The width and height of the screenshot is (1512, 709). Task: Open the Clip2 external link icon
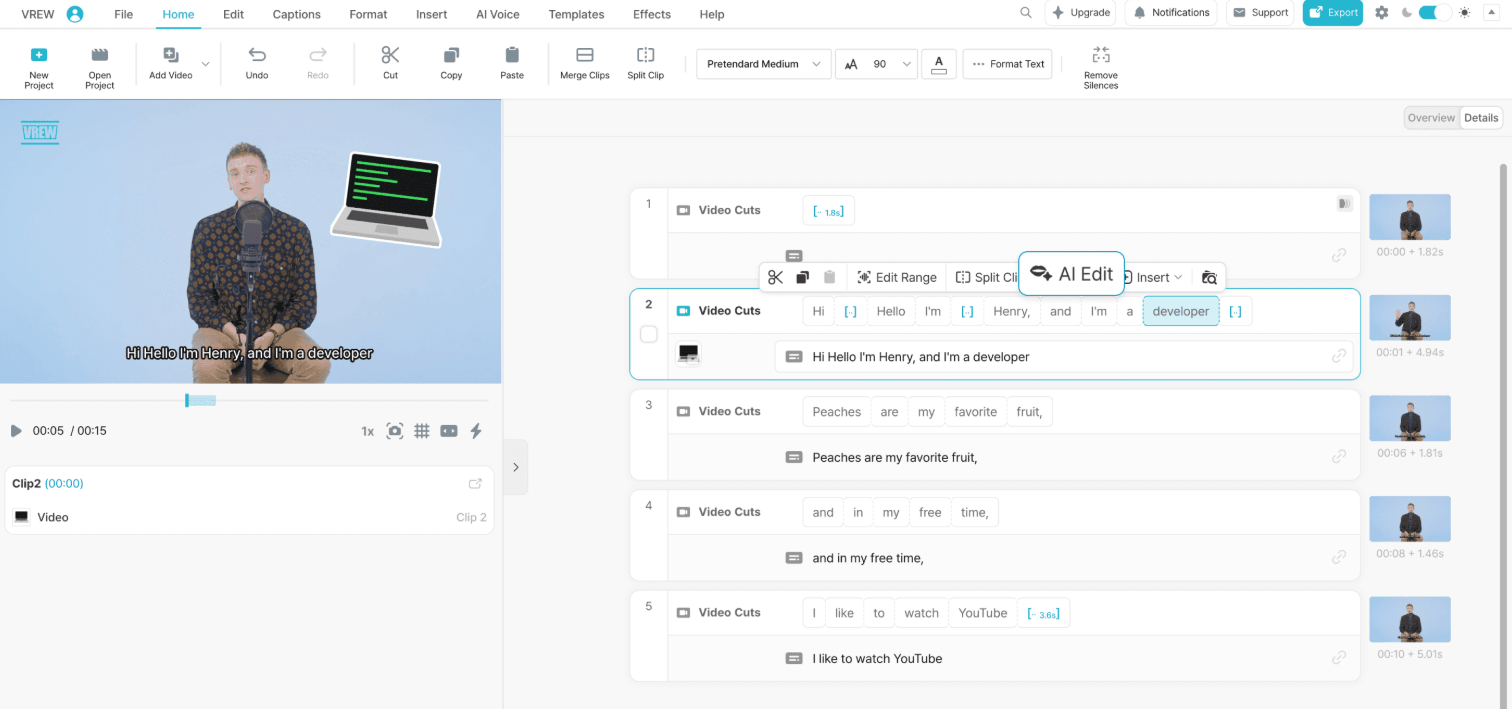(475, 484)
